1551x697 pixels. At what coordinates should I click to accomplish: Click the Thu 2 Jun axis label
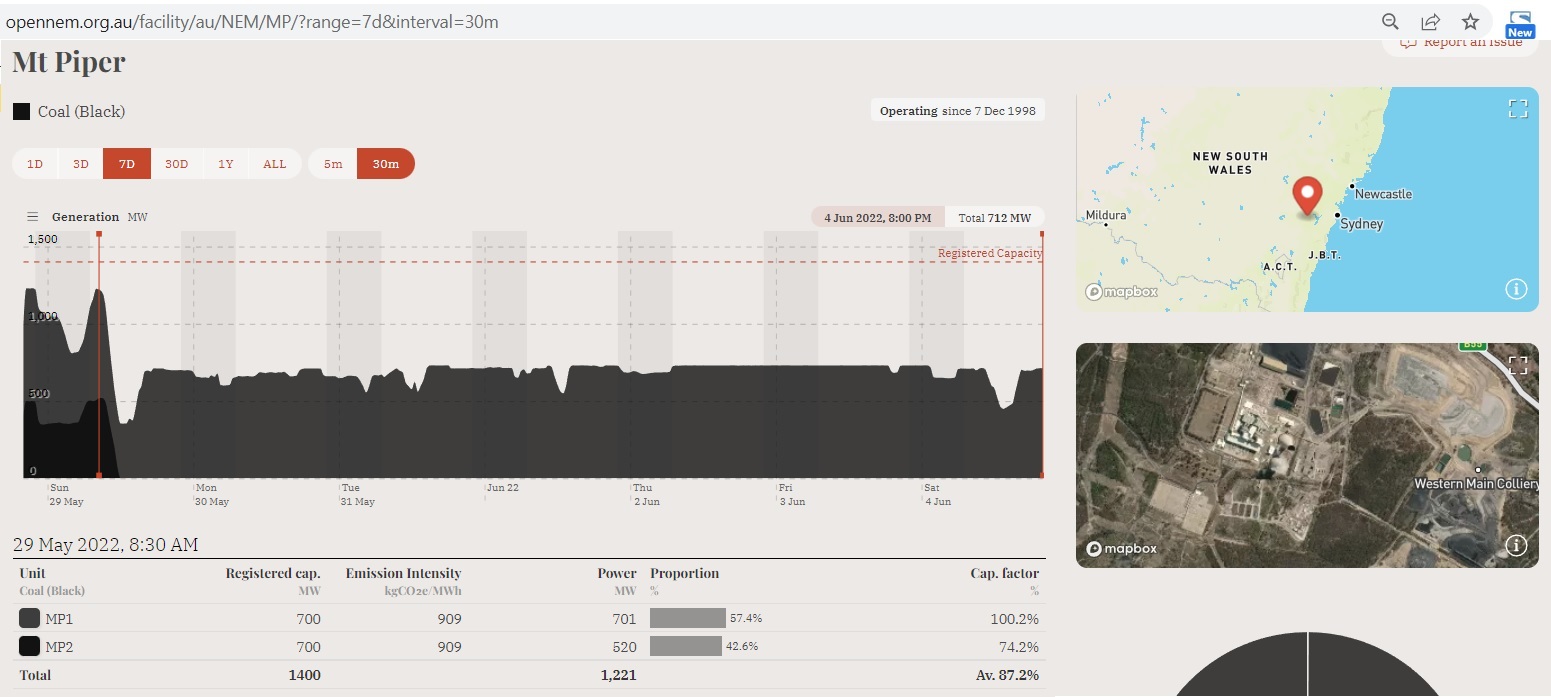point(646,494)
